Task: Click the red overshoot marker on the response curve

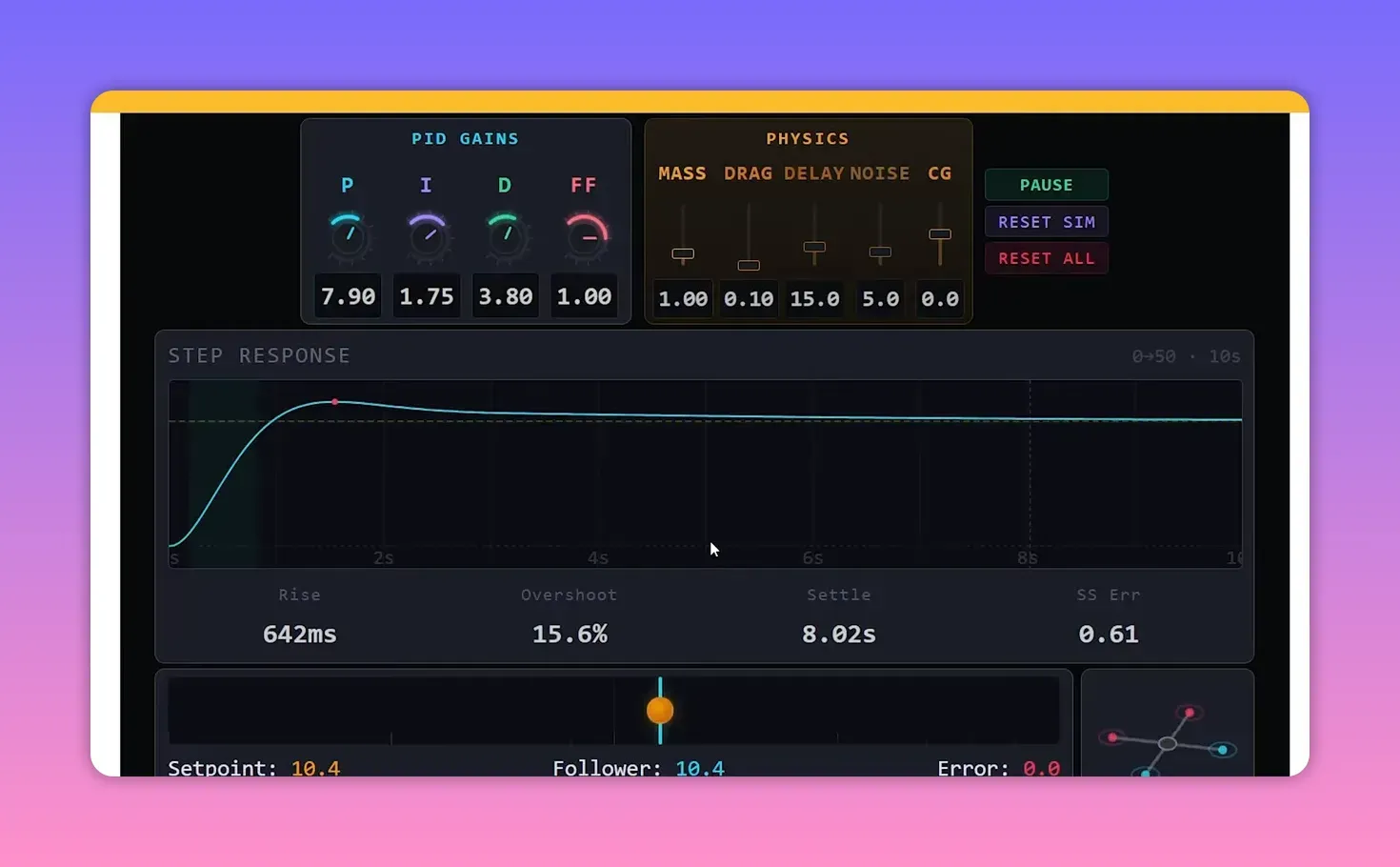Action: 334,402
